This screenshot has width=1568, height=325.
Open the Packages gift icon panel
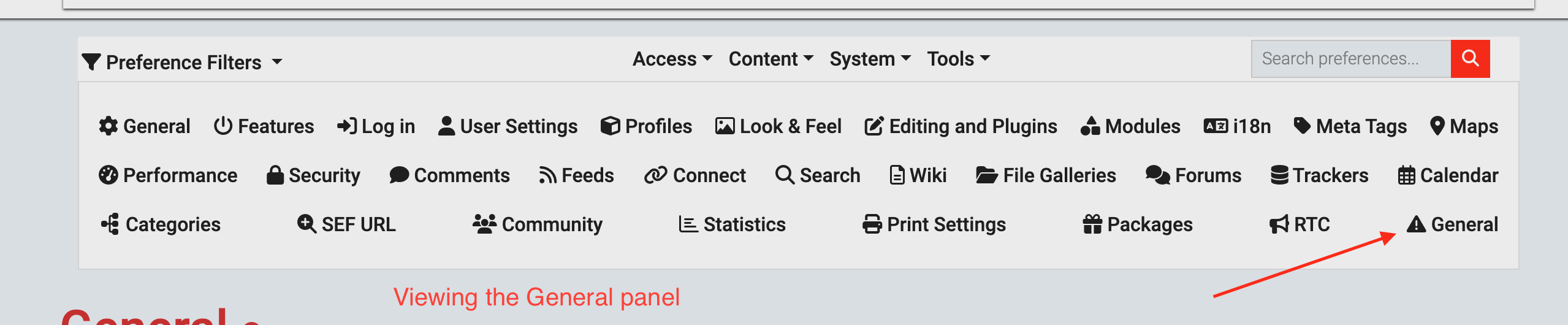pos(1092,224)
